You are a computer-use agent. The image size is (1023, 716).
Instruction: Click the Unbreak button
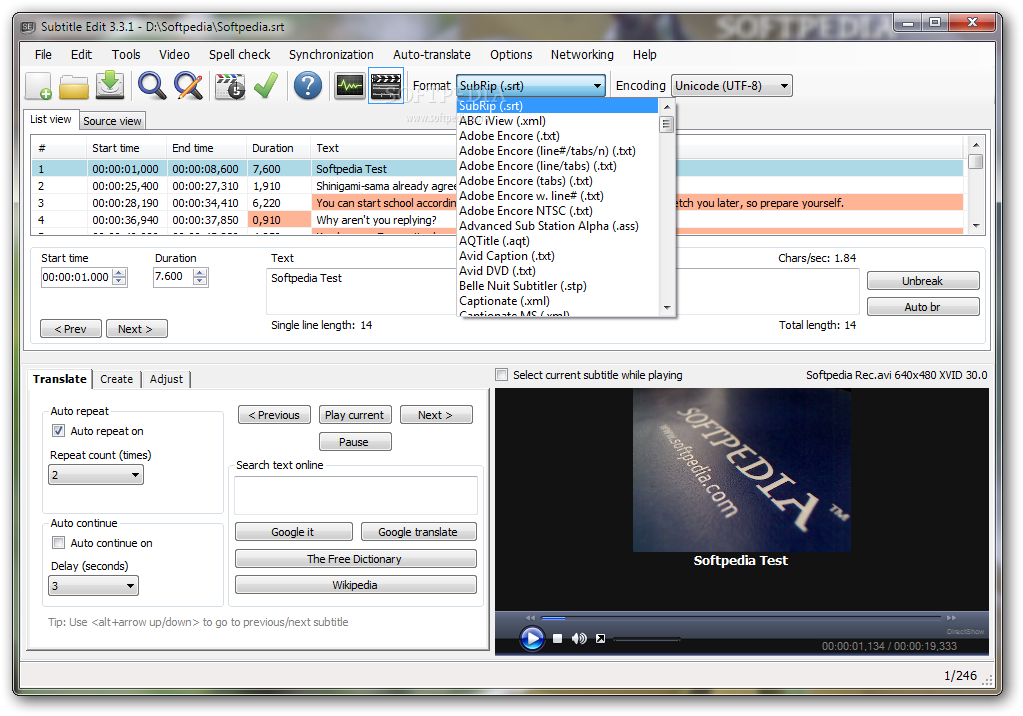[923, 281]
